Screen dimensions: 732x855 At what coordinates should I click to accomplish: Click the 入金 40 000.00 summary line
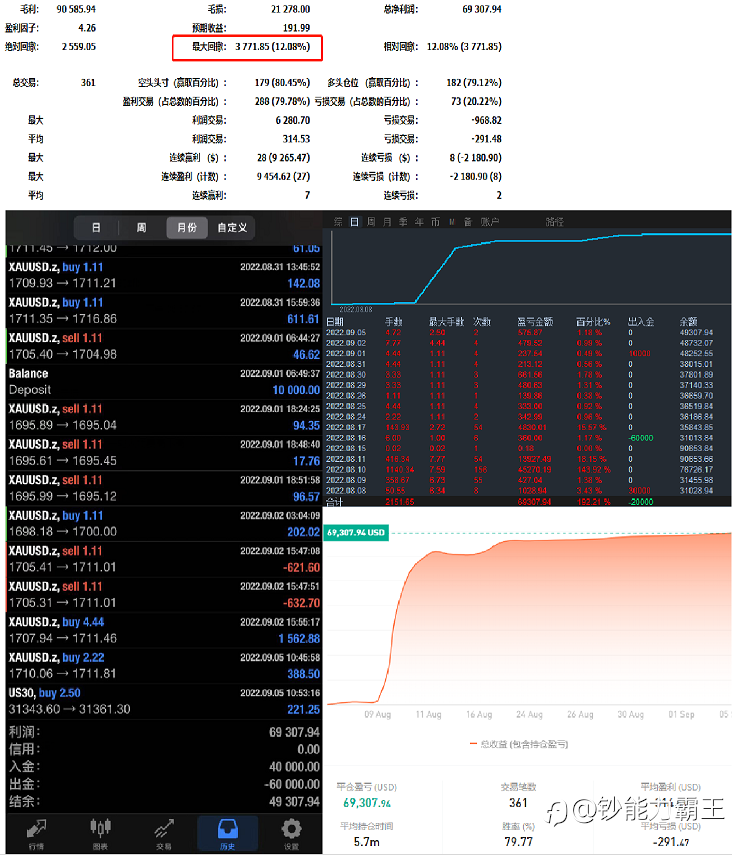(164, 767)
